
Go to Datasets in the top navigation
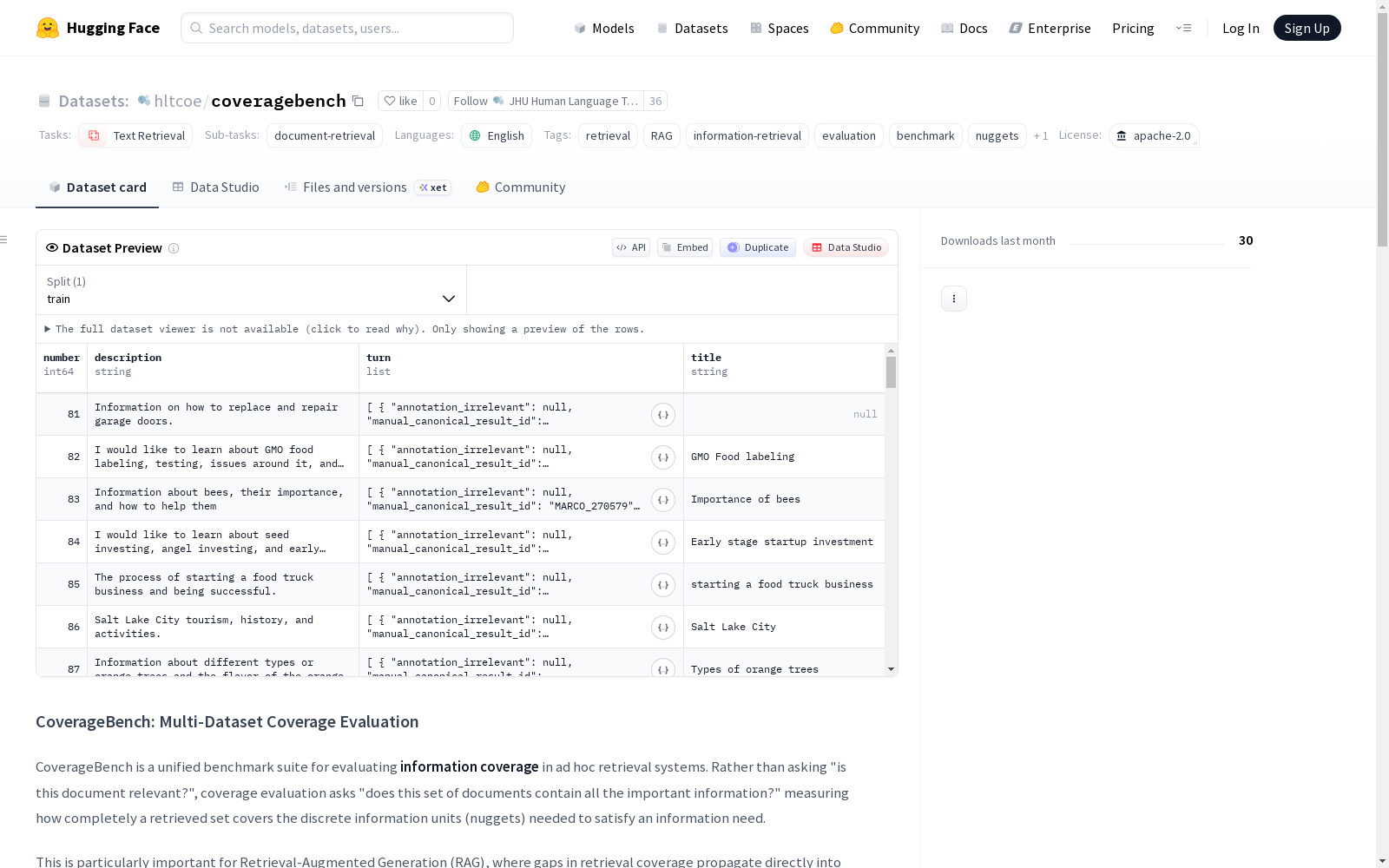[x=692, y=28]
